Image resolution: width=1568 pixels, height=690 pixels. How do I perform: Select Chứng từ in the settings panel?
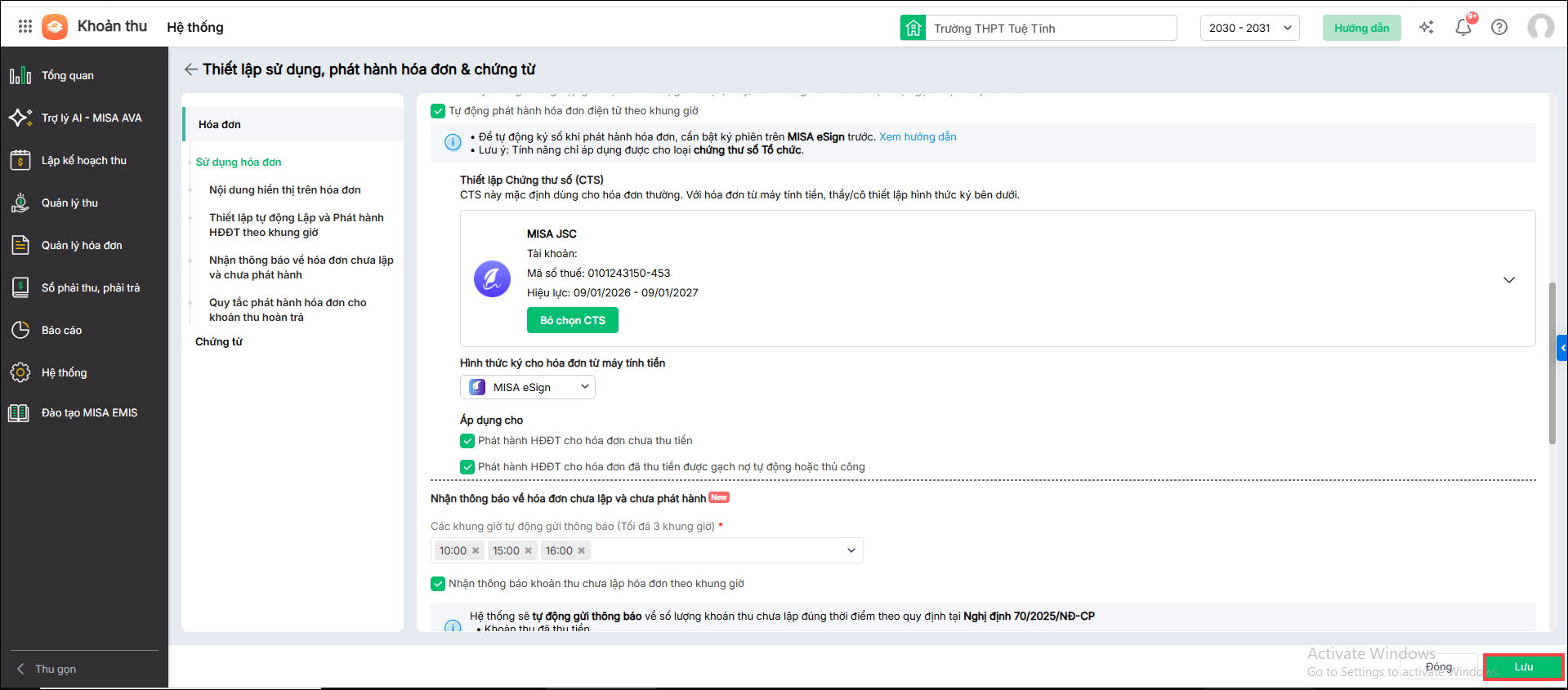pyautogui.click(x=219, y=342)
